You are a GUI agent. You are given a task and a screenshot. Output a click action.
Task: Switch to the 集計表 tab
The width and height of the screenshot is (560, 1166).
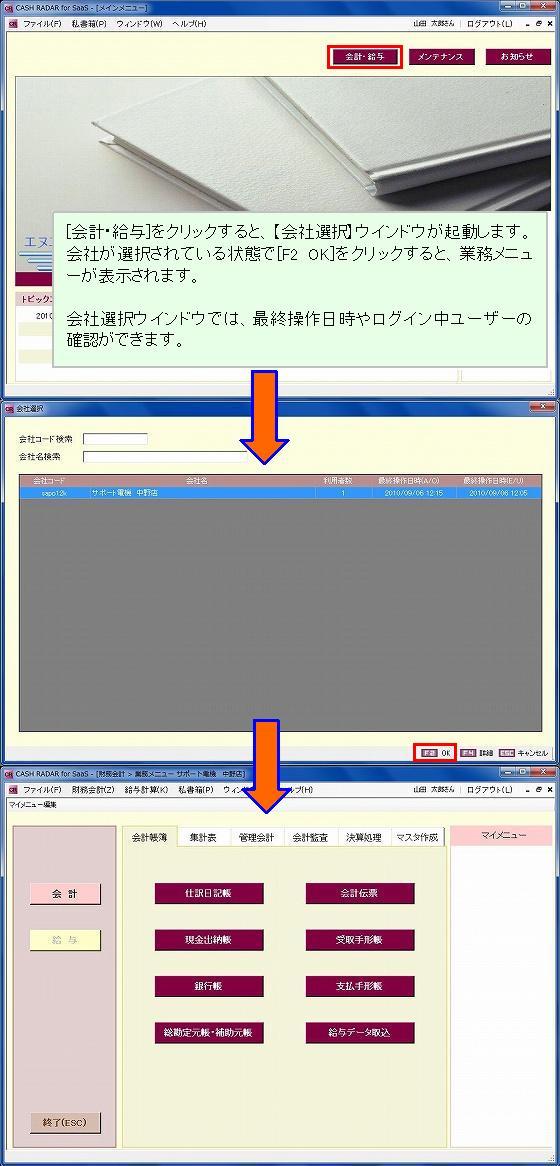[203, 837]
